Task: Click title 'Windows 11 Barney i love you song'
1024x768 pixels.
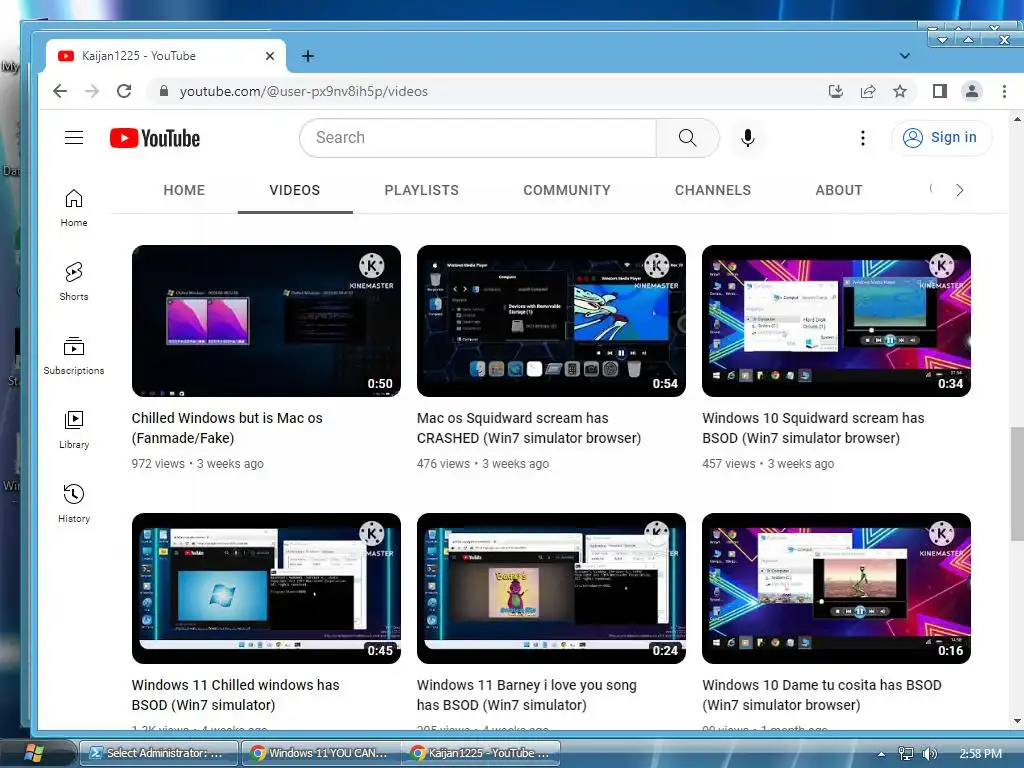Action: pos(526,695)
